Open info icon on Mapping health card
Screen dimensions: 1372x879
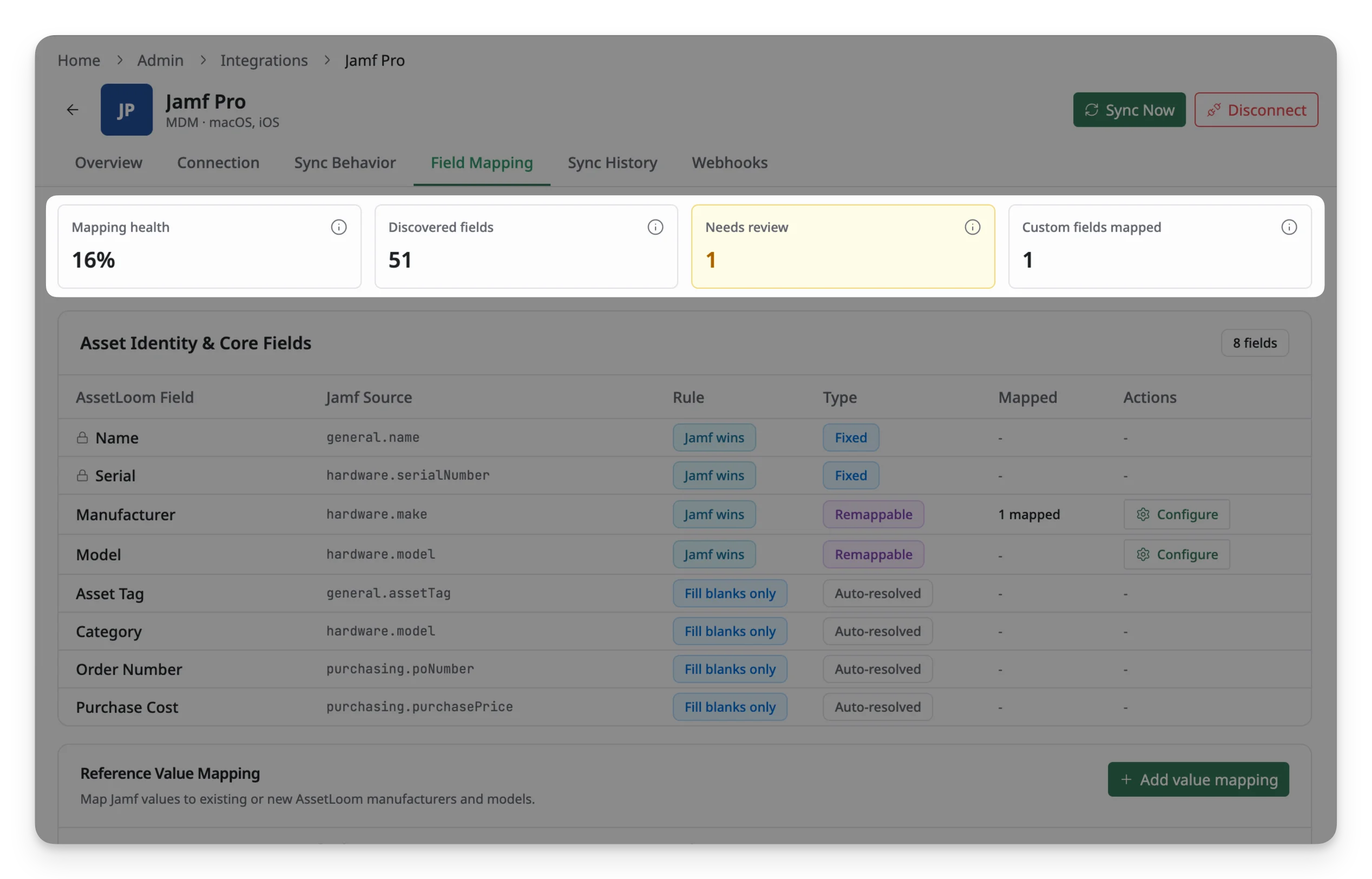pyautogui.click(x=339, y=227)
